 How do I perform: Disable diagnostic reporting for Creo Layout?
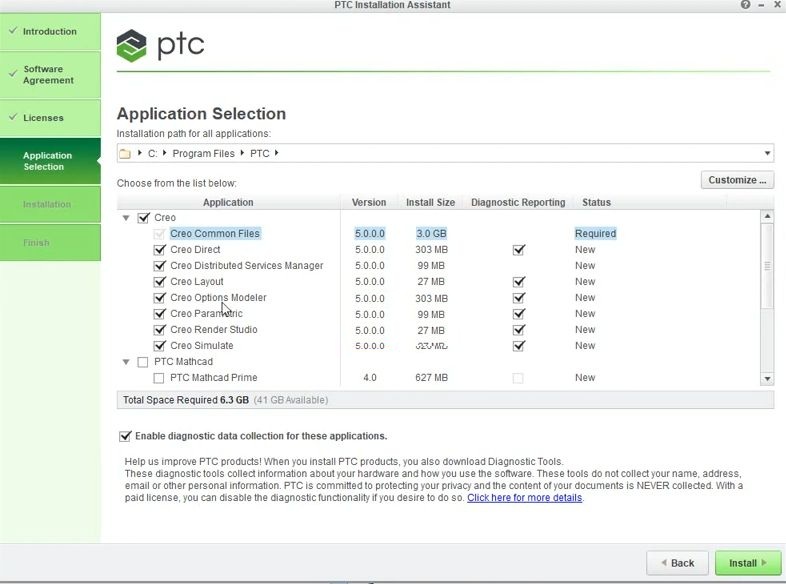(519, 282)
